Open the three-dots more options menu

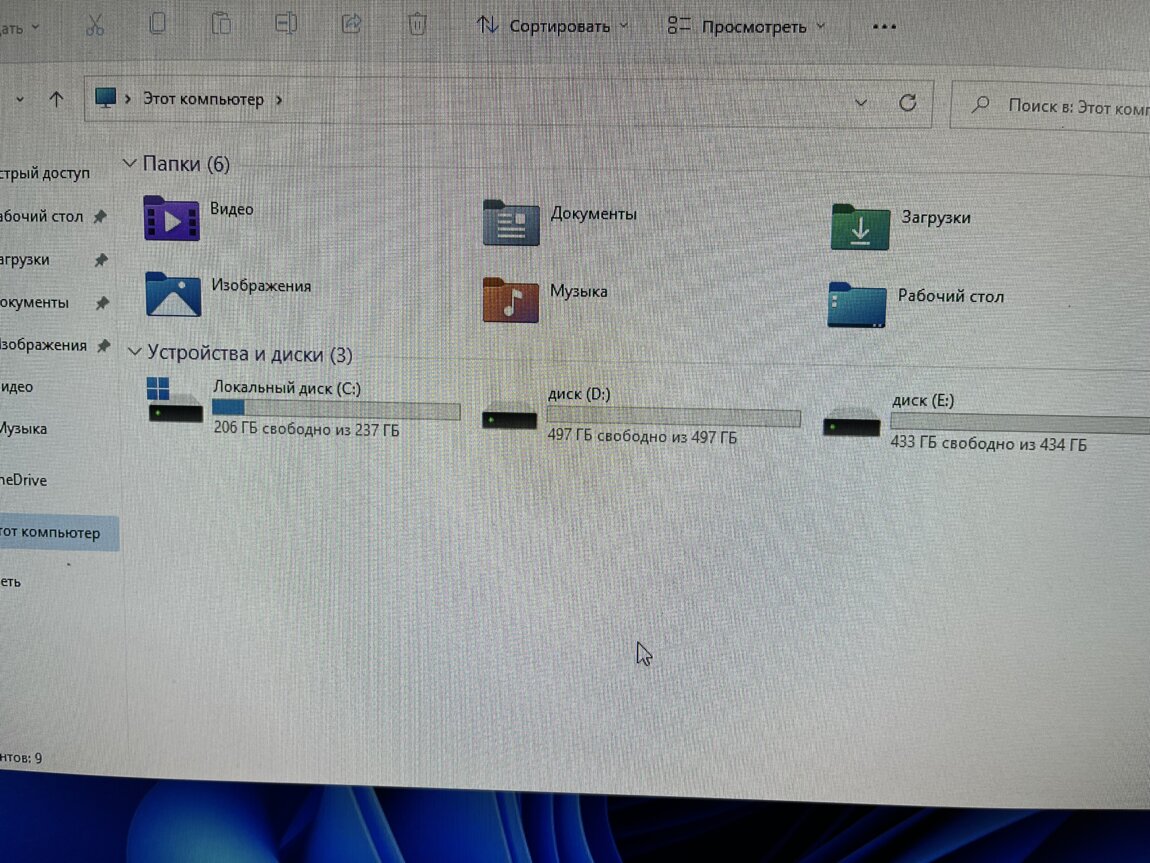884,27
